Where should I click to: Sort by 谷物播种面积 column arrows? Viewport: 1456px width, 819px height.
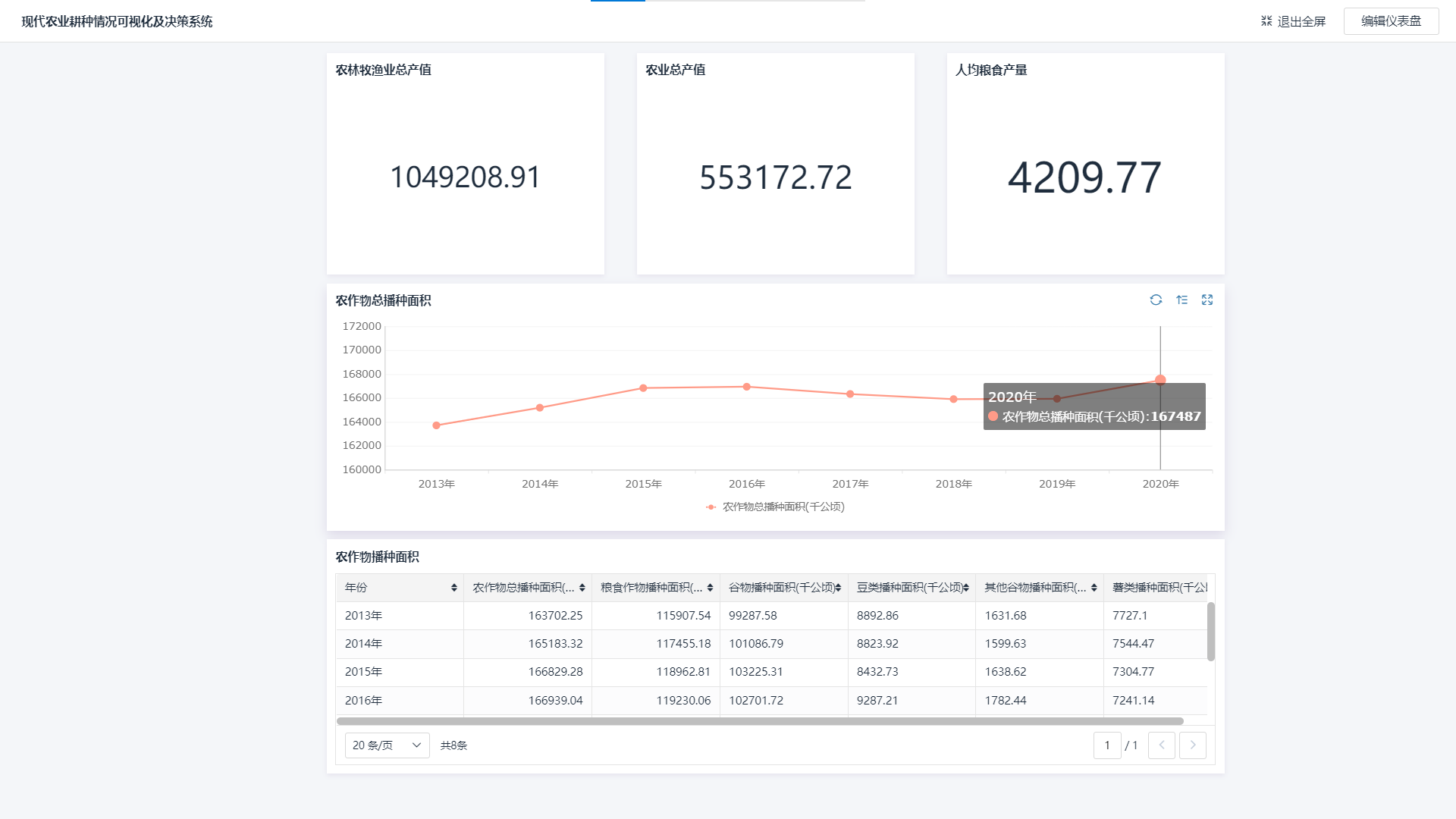[x=838, y=588]
